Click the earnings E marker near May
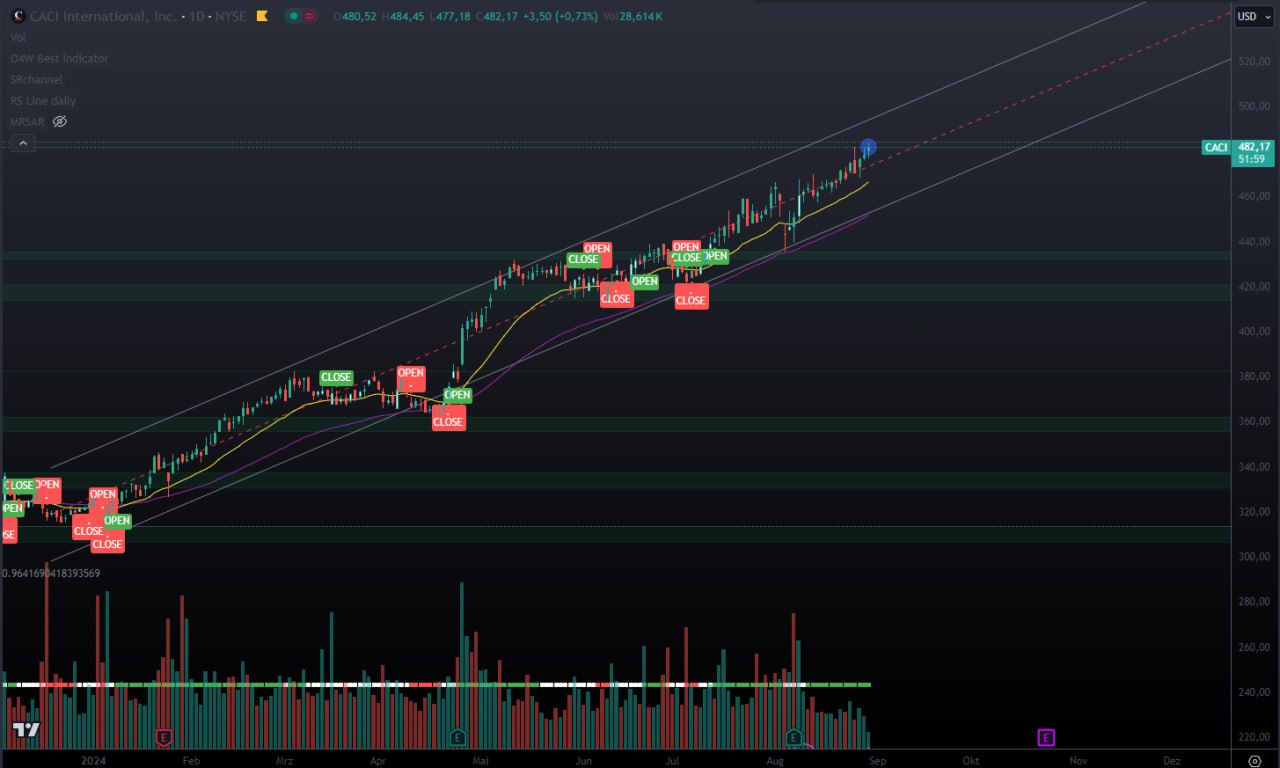The width and height of the screenshot is (1280, 768). point(457,738)
